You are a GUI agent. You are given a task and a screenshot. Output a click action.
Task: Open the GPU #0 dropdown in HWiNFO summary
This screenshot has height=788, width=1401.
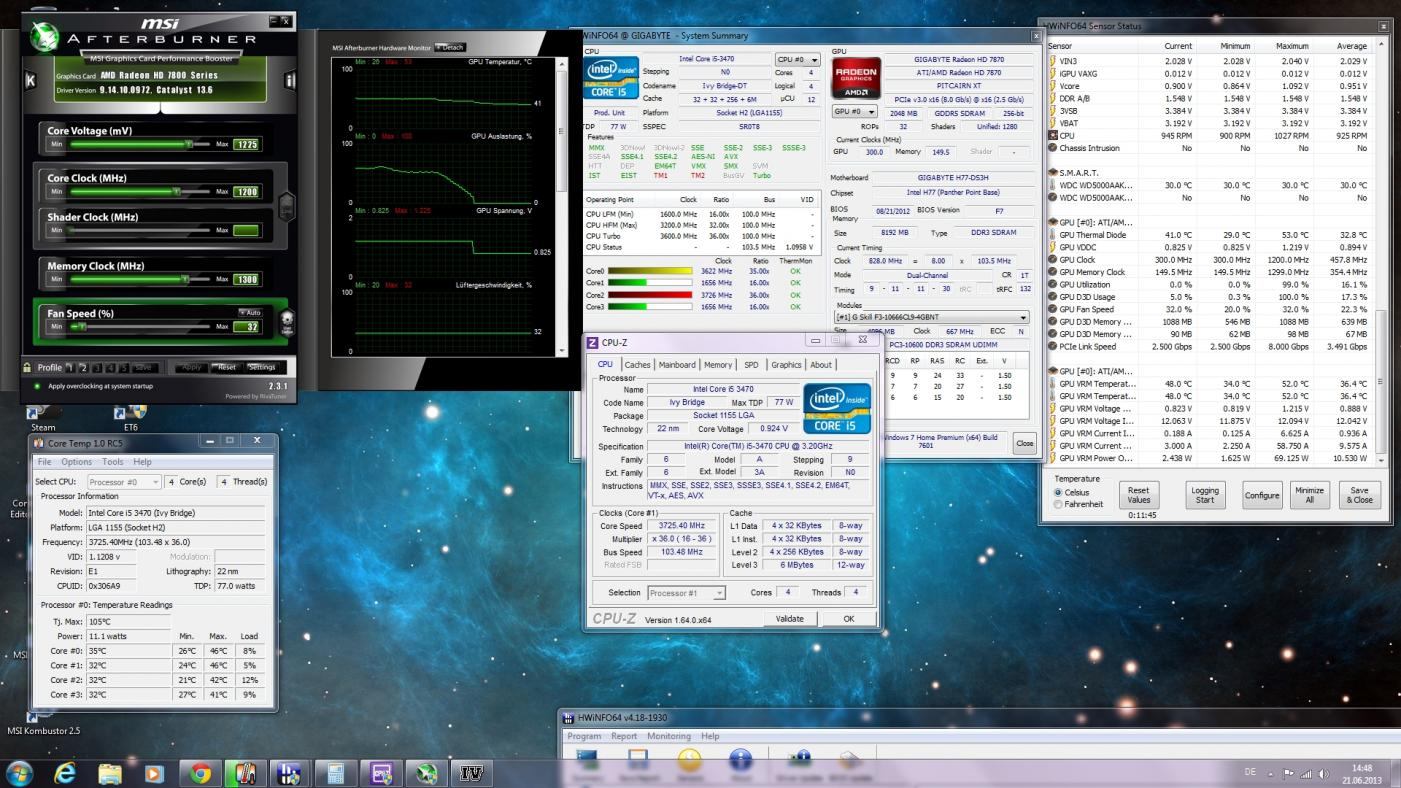click(x=855, y=112)
